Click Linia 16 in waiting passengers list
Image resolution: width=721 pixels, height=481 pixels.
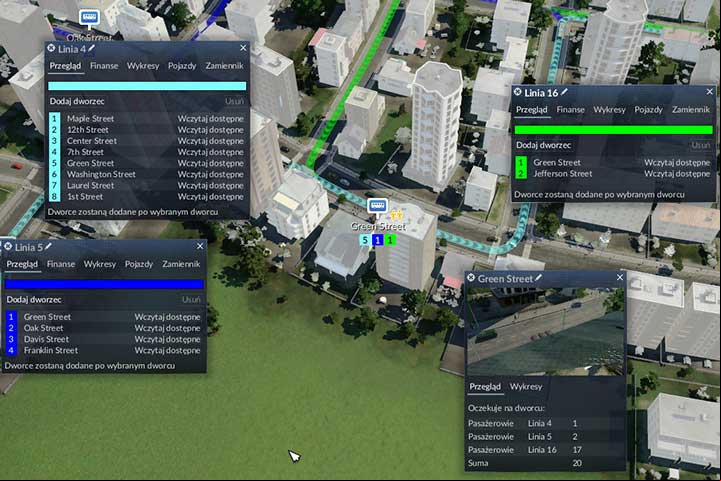tap(542, 450)
